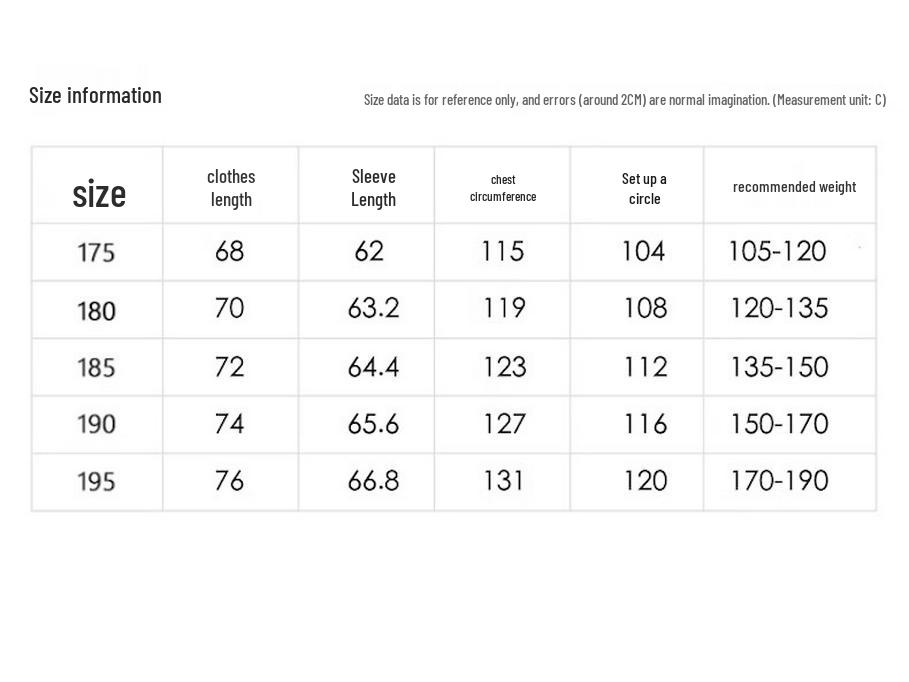The image size is (909, 682).
Task: Select the 150-170 recommended weight cell
Action: (779, 424)
